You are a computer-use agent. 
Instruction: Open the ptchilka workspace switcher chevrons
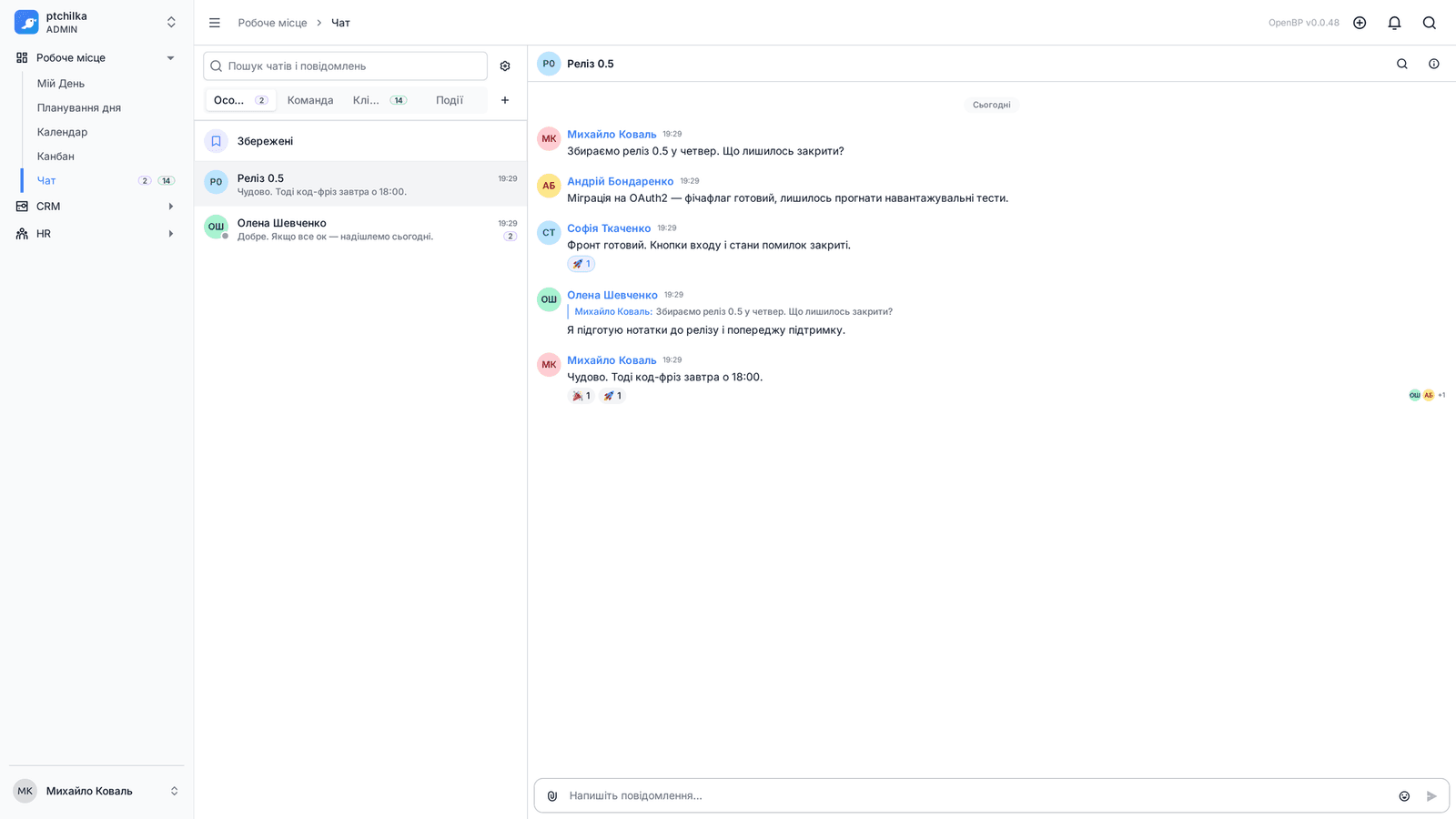171,22
